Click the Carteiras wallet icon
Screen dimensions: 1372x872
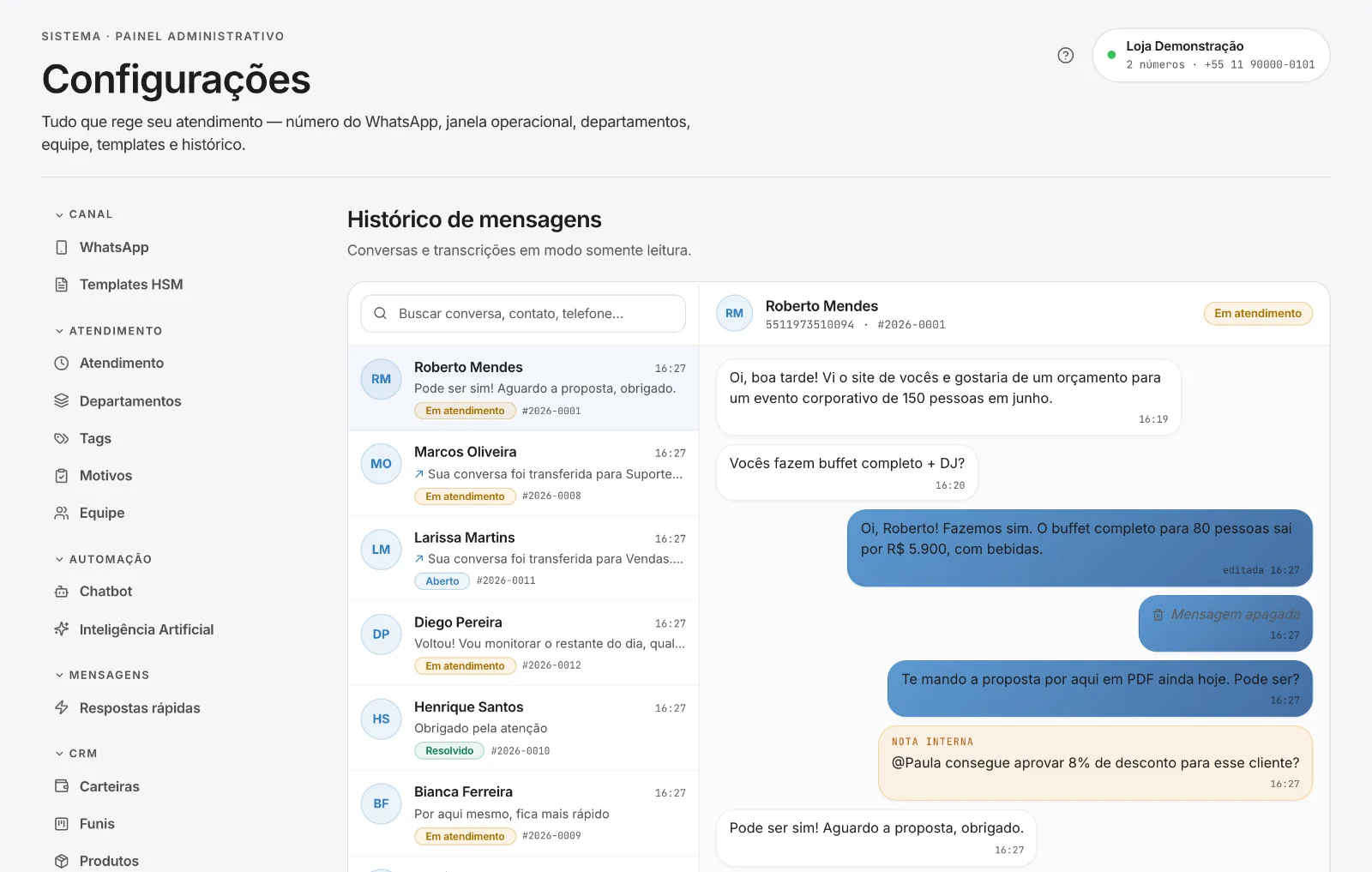pyautogui.click(x=62, y=786)
